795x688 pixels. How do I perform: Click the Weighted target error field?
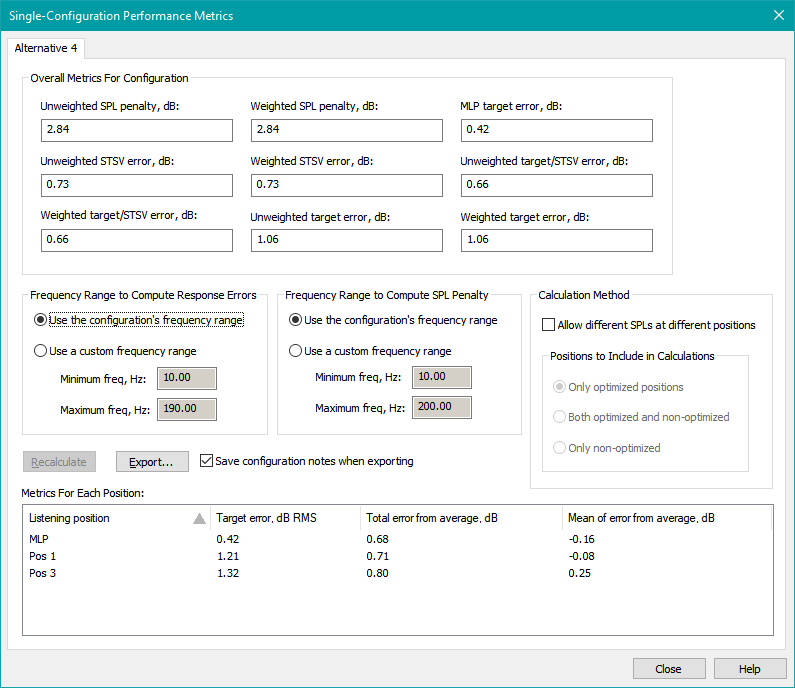click(x=557, y=240)
